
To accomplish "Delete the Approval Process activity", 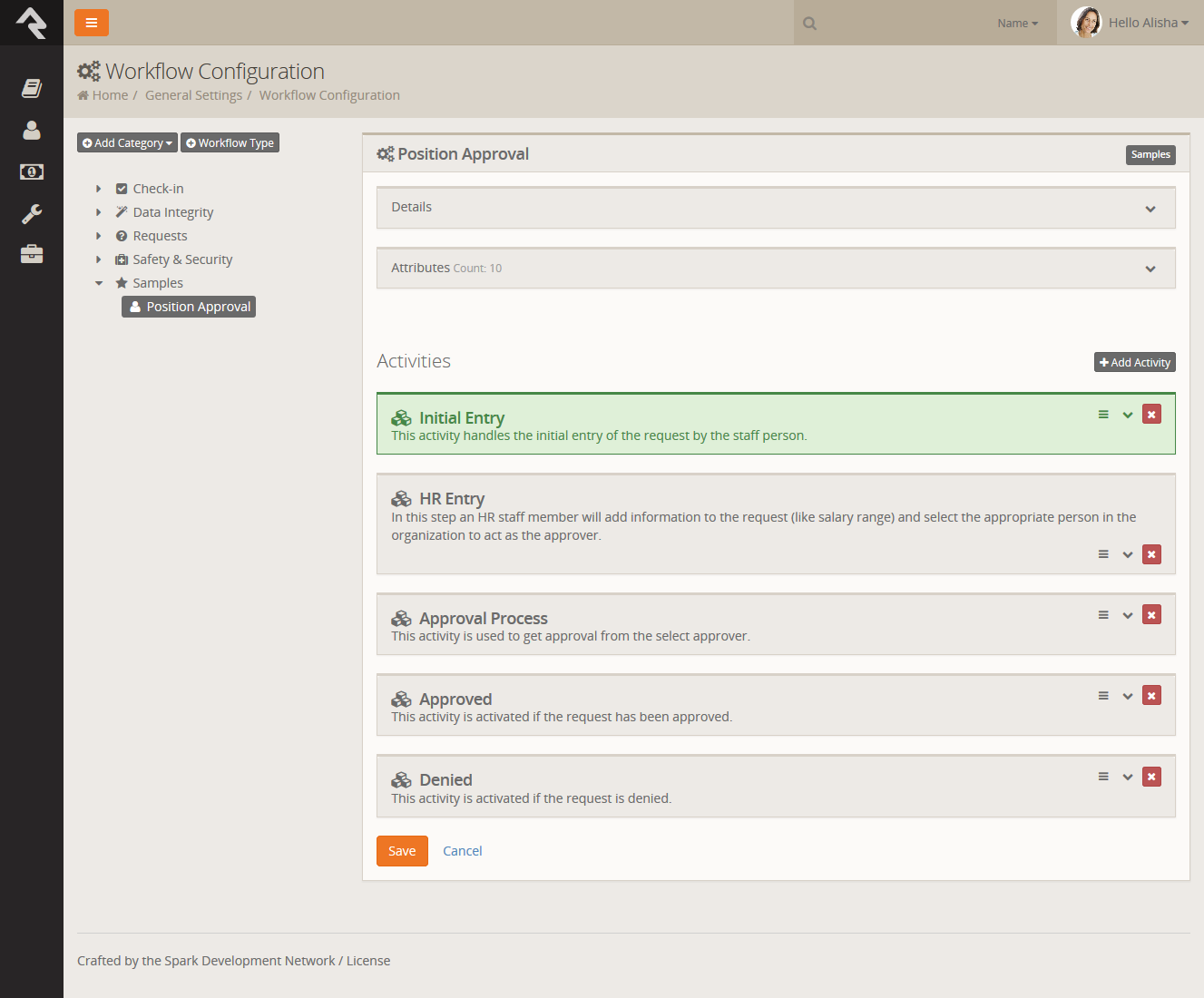I will click(1151, 615).
